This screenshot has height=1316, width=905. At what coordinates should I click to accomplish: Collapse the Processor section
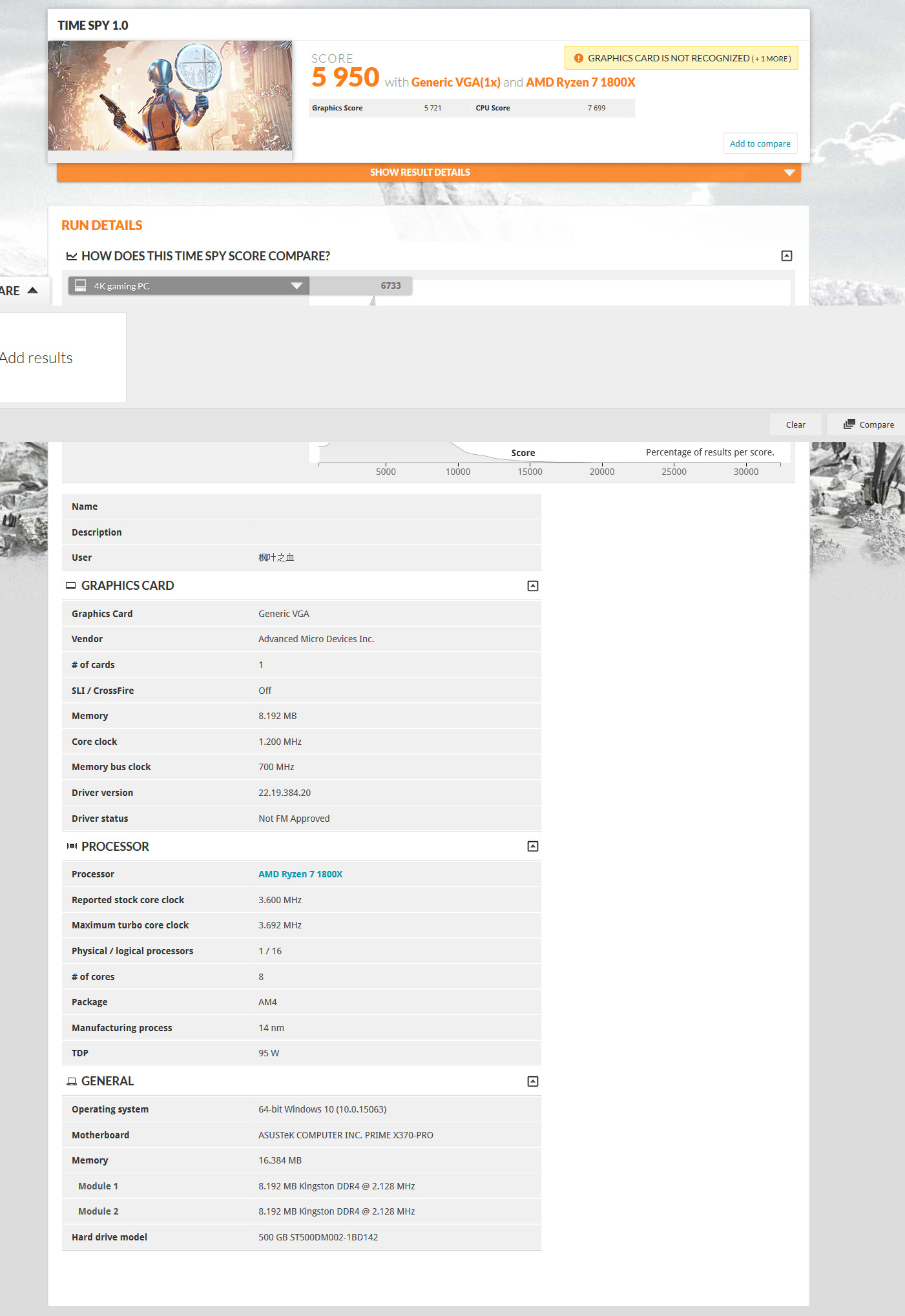click(533, 846)
